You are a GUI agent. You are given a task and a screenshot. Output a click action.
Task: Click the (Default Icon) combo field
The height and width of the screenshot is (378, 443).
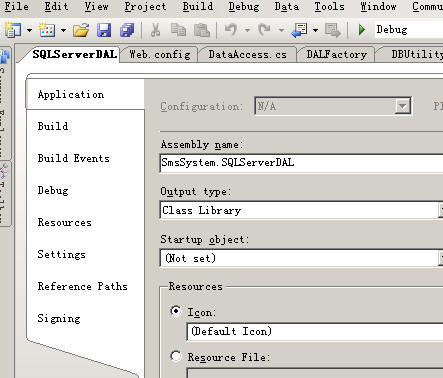315,332
